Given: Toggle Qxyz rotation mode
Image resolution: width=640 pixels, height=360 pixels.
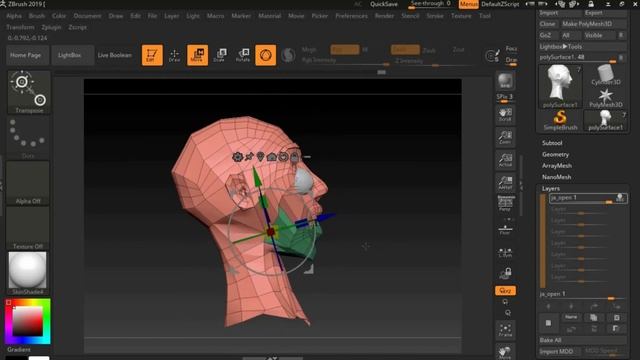Looking at the screenshot, I should pos(505,291).
